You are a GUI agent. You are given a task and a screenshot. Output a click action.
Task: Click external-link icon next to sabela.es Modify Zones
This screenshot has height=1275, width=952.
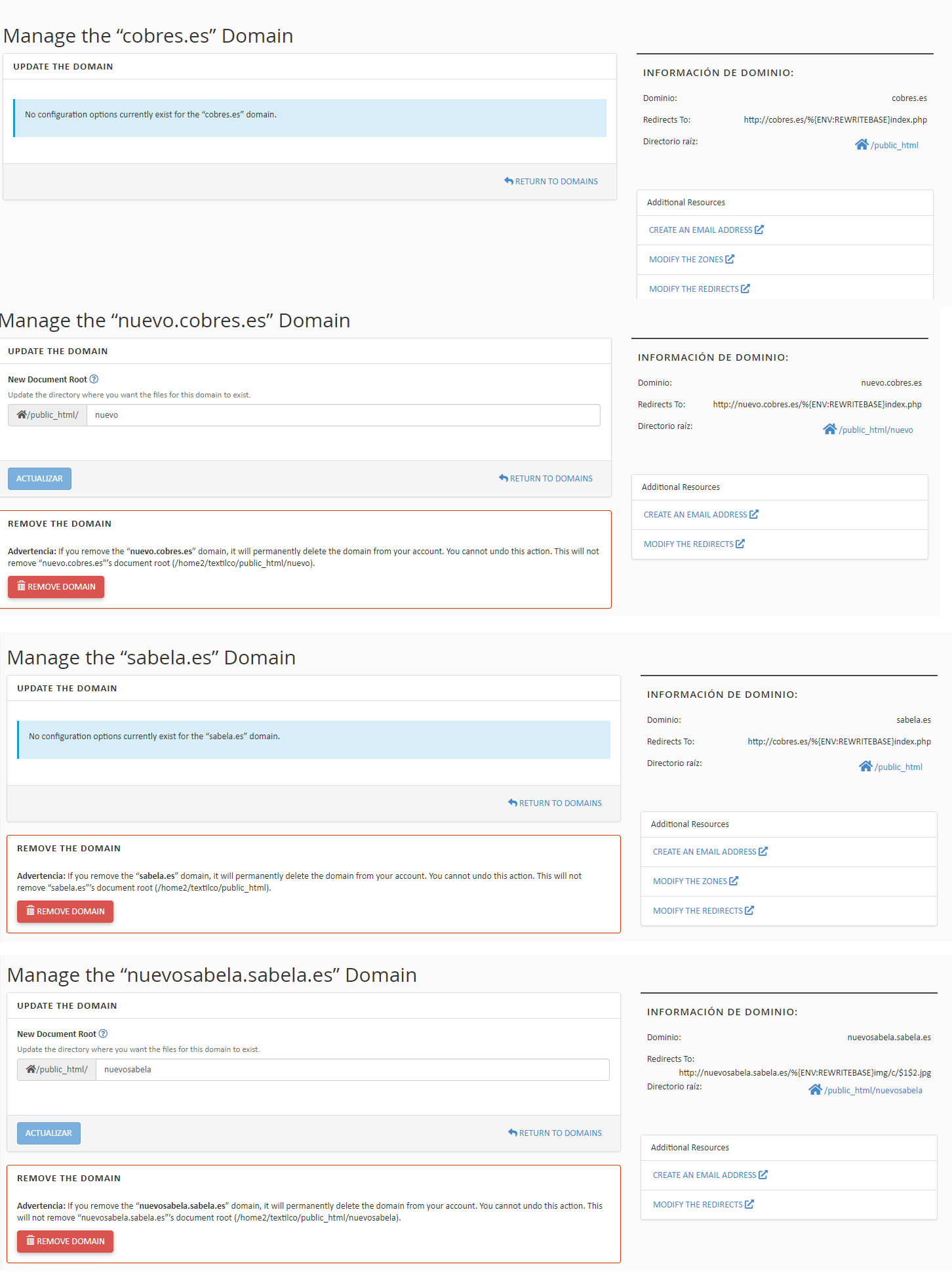pos(734,881)
